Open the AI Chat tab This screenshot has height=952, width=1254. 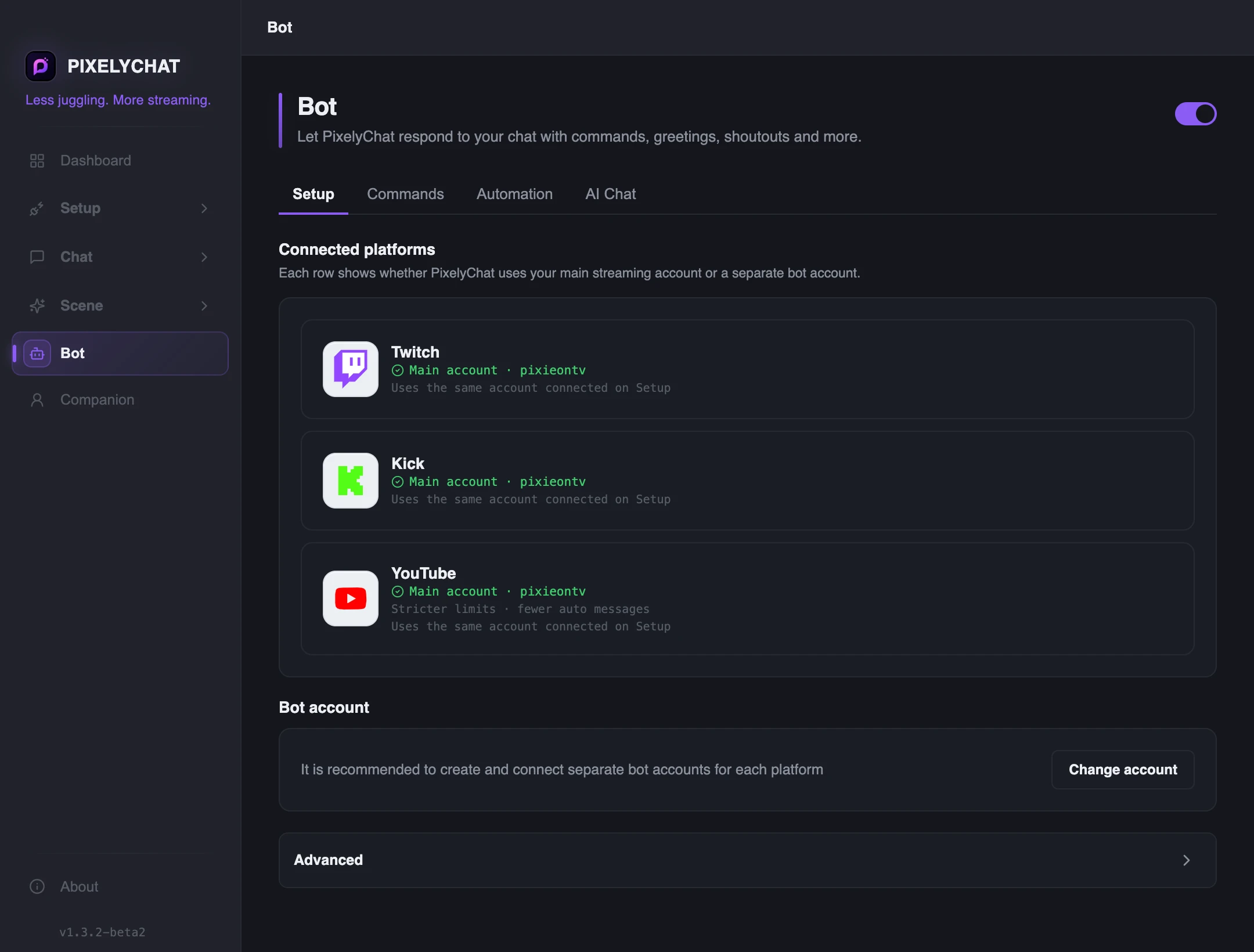click(x=610, y=194)
